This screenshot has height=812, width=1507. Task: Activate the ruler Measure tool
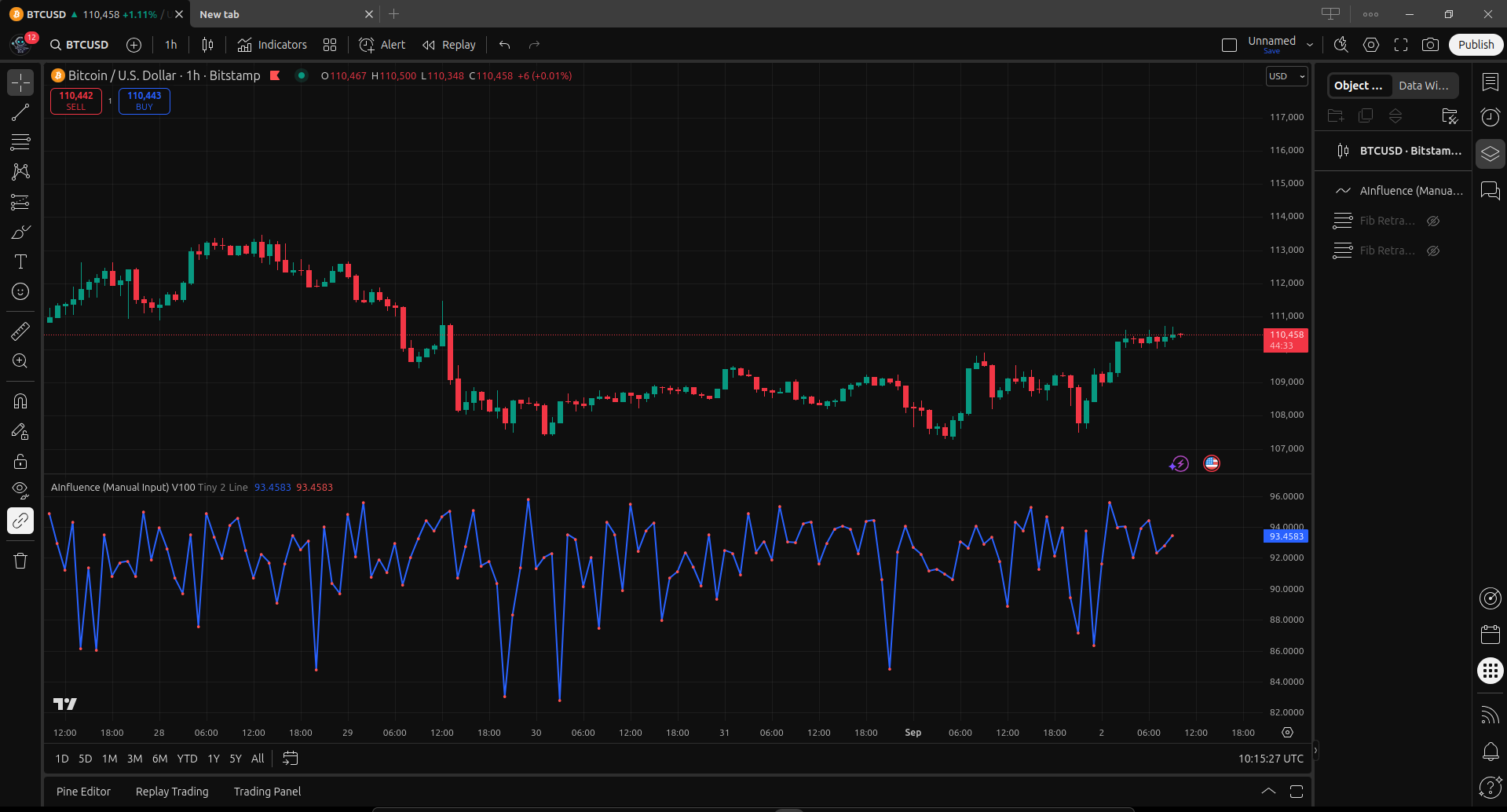click(20, 331)
